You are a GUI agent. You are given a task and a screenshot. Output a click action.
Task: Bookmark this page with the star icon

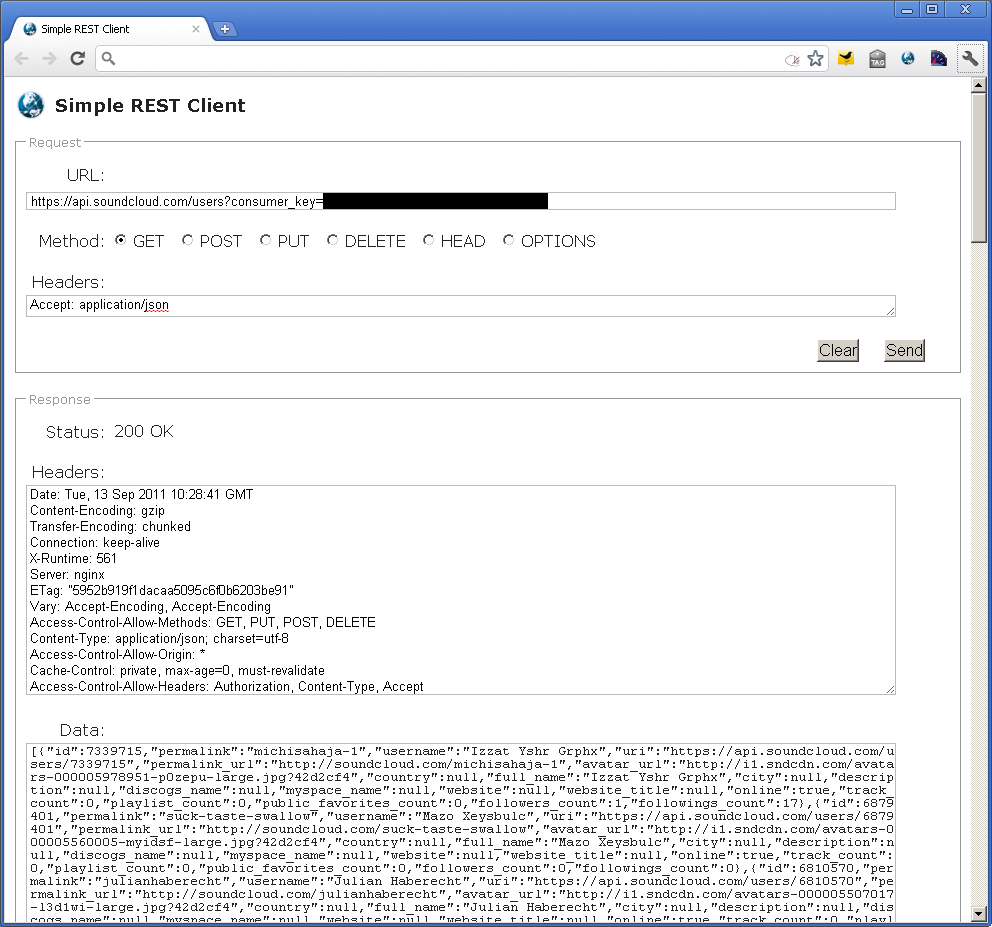click(815, 59)
